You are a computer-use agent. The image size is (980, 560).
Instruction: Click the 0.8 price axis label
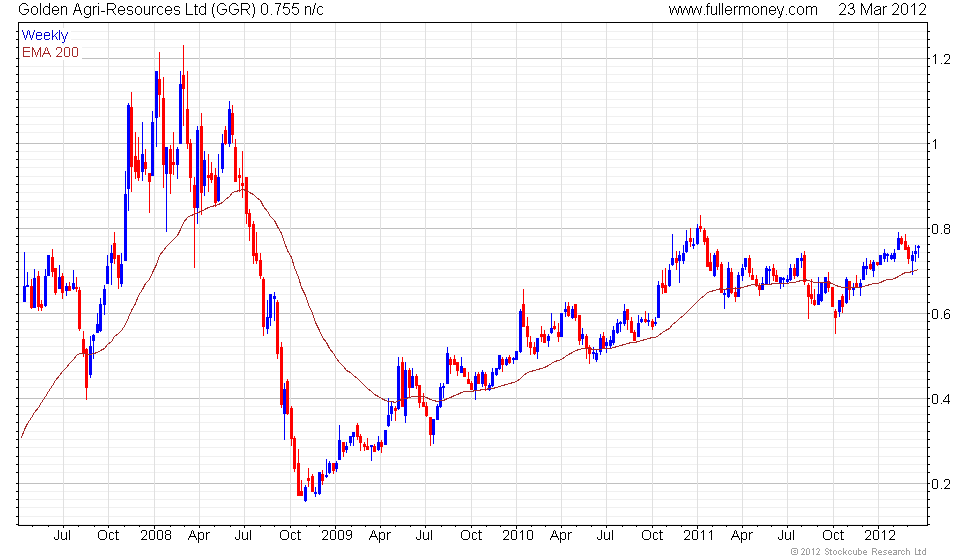coord(941,229)
